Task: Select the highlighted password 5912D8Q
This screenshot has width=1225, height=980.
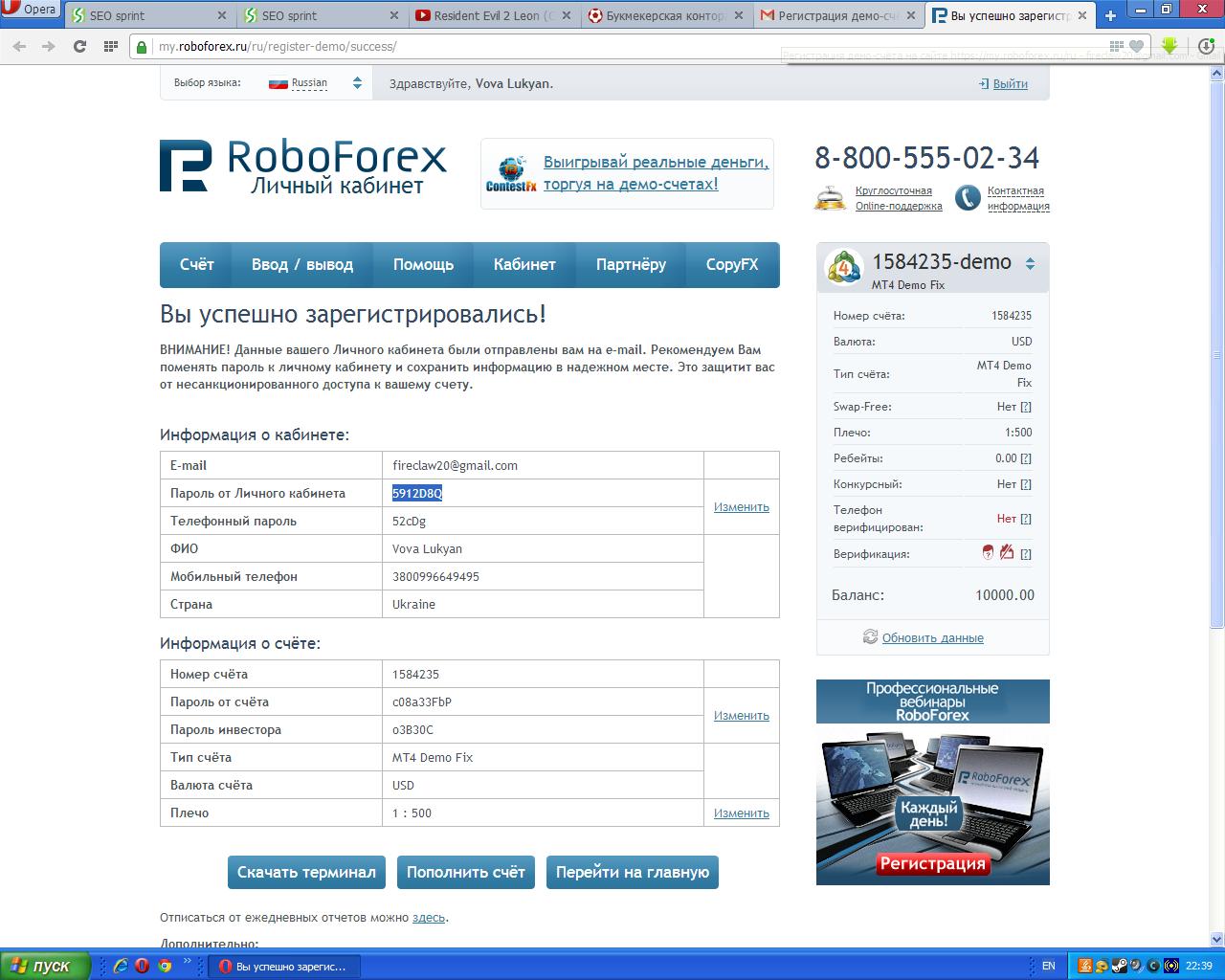Action: (417, 494)
